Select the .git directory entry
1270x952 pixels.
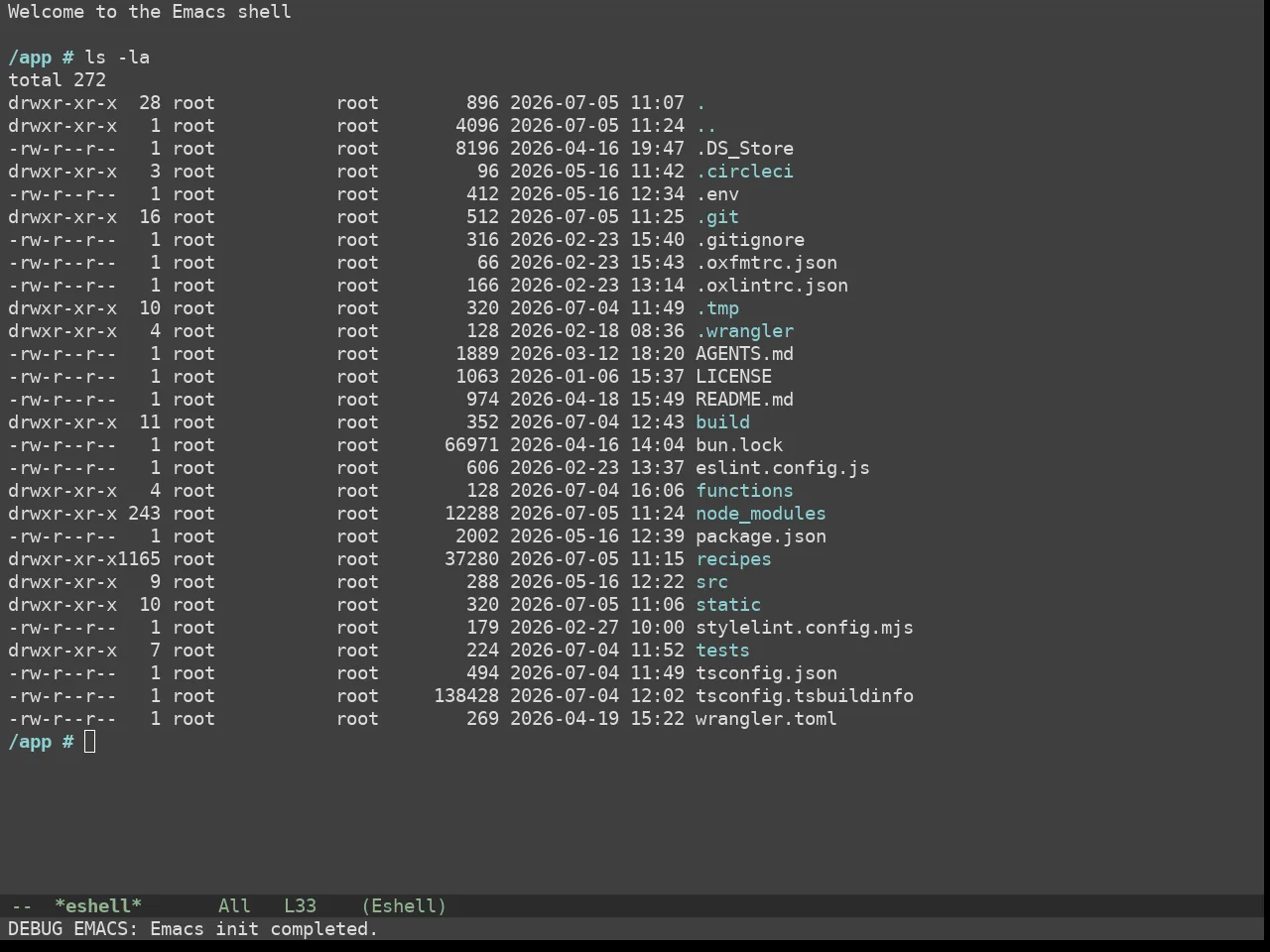click(717, 217)
